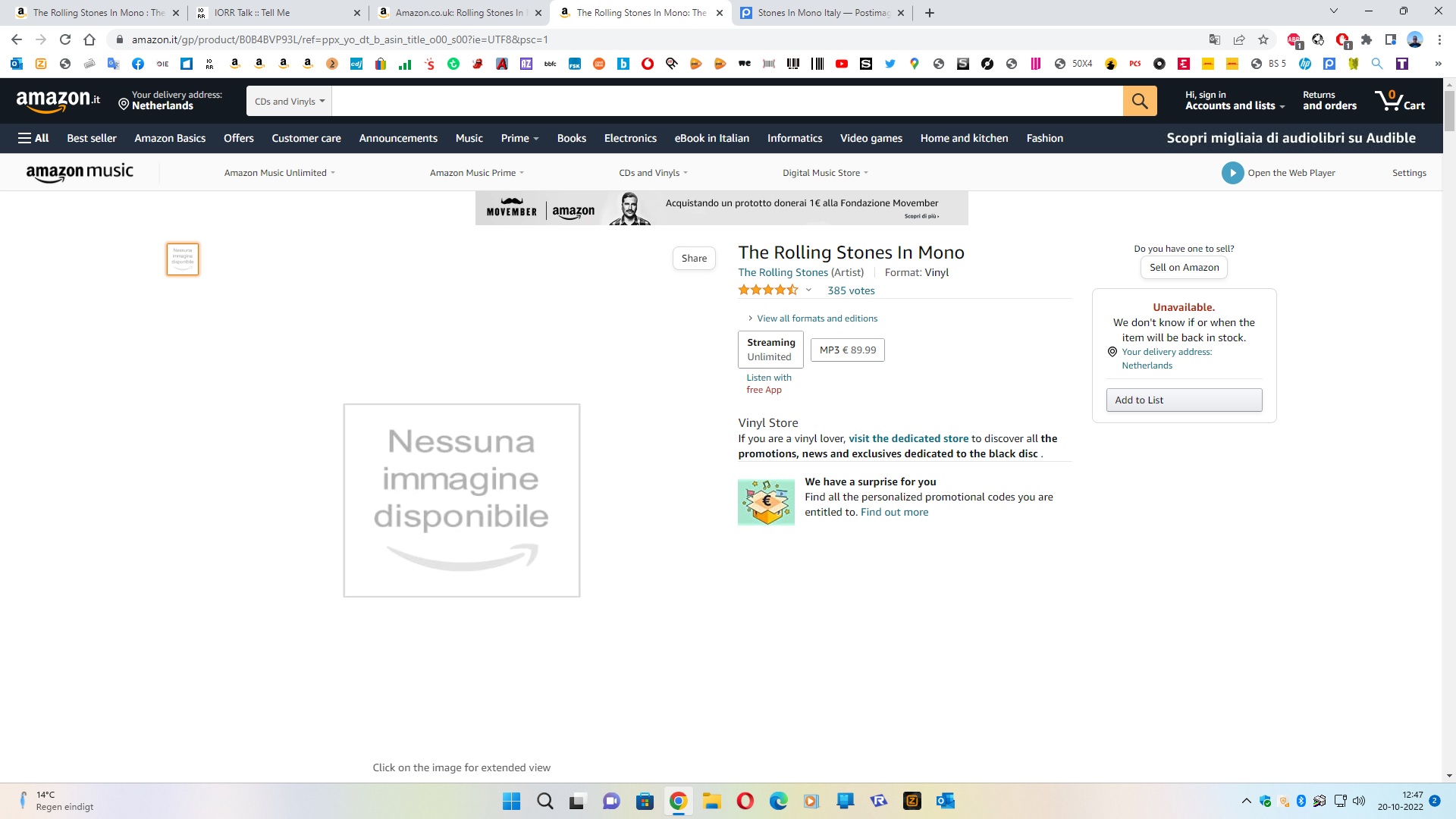The image size is (1456, 819).
Task: Open the Music navigation item
Action: 469,138
